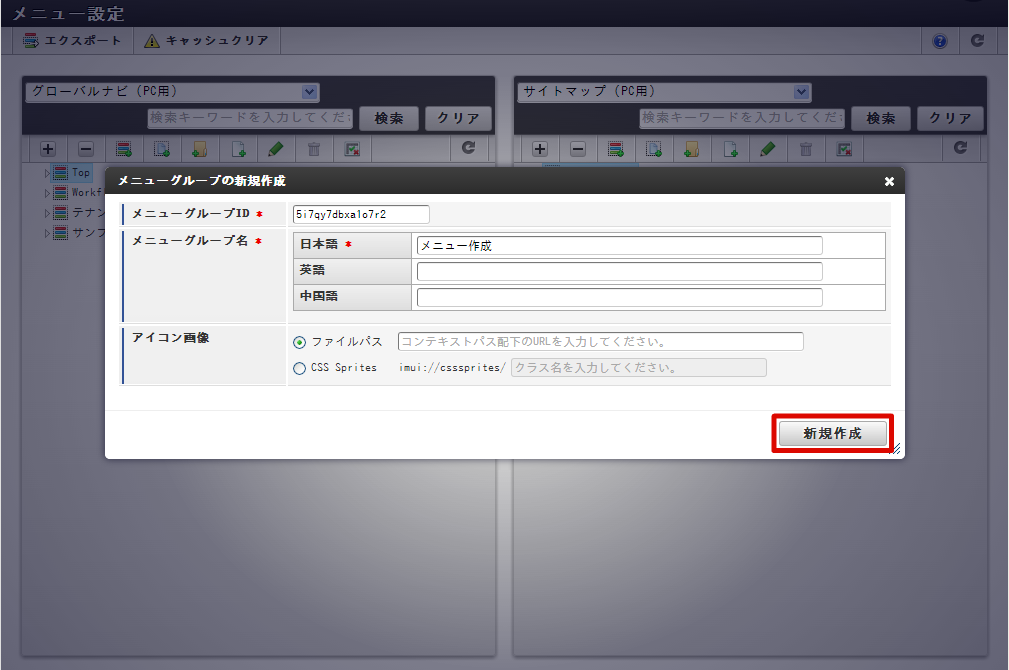Open the グローバルナビ（PC用） dropdown
The image size is (1009, 670).
[x=172, y=92]
